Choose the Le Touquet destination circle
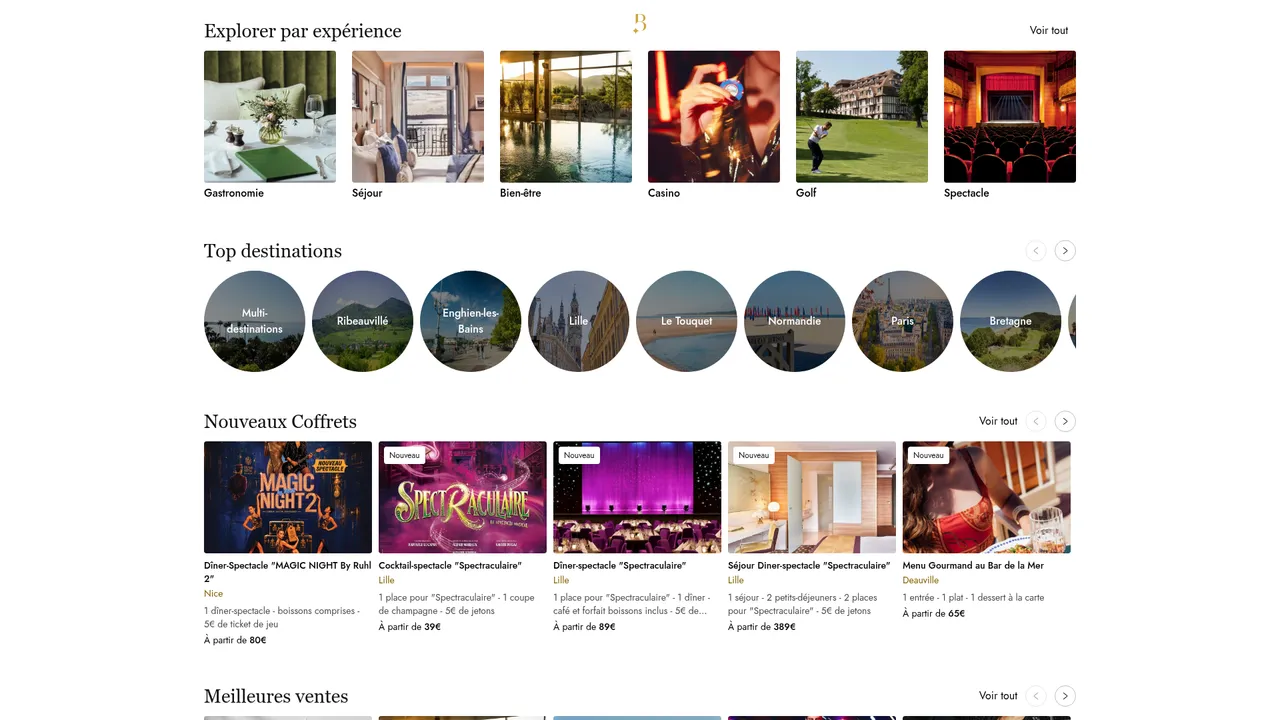1280x720 pixels. 687,321
